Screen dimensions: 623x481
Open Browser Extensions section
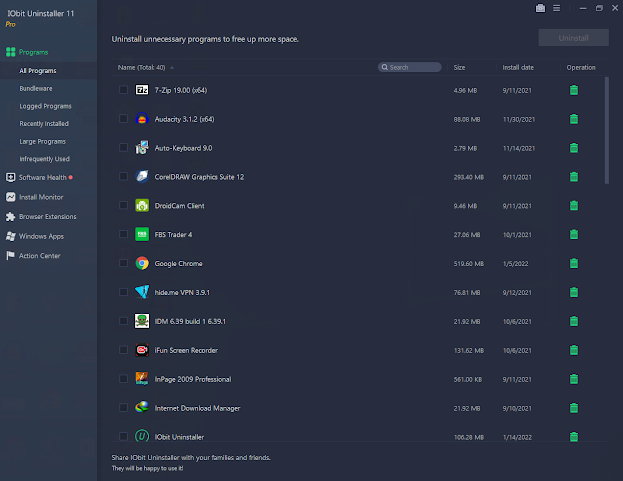point(41,216)
